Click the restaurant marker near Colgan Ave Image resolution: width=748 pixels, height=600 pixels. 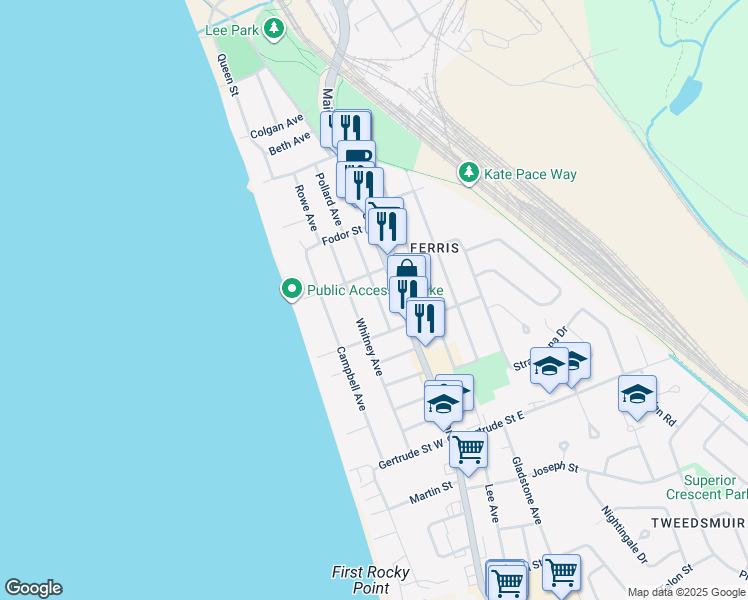coord(352,129)
